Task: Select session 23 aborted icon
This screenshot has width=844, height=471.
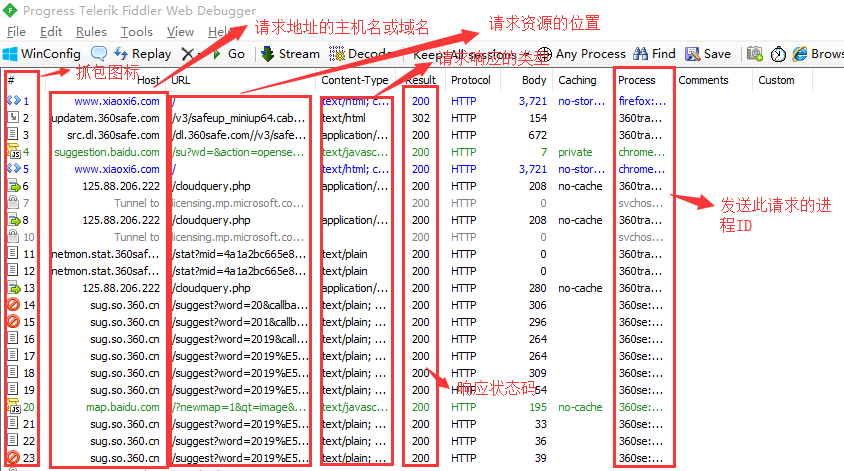Action: (x=13, y=458)
